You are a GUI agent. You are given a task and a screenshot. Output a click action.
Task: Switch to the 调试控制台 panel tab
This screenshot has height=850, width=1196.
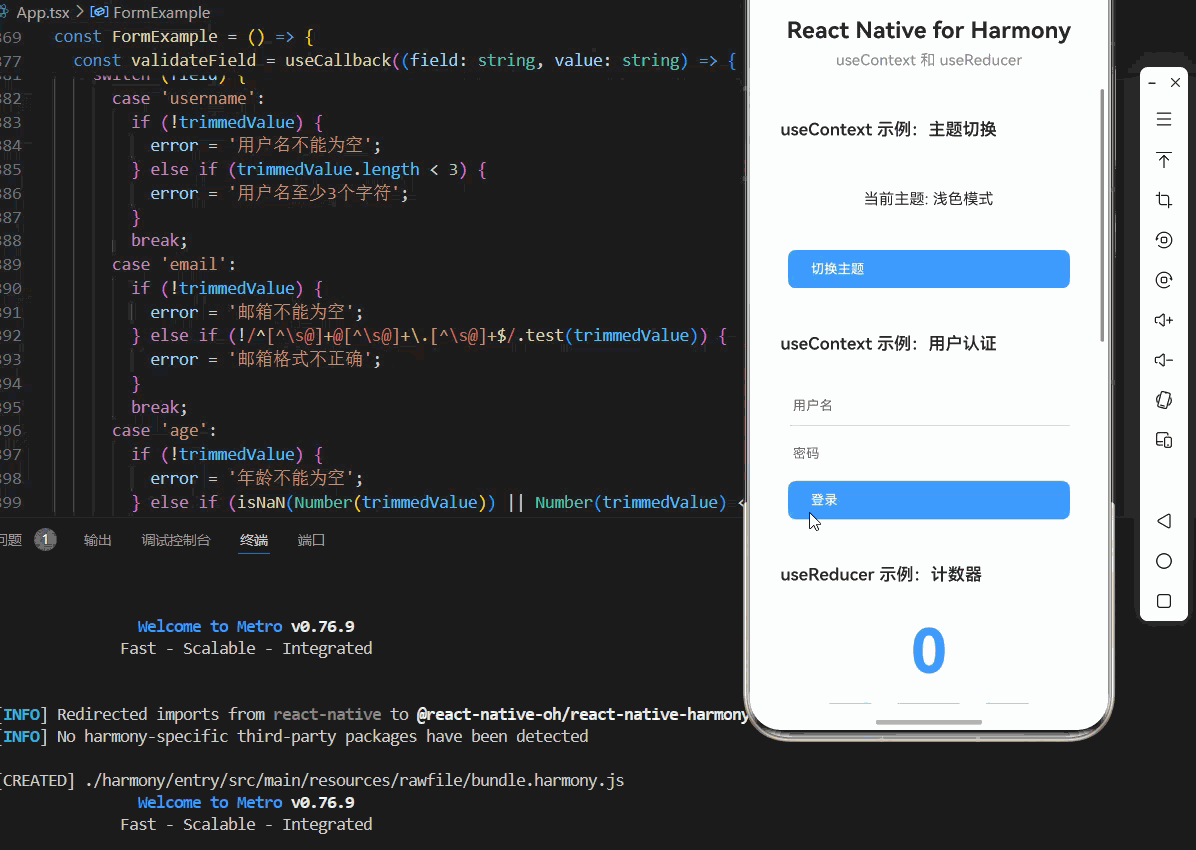[x=175, y=540]
